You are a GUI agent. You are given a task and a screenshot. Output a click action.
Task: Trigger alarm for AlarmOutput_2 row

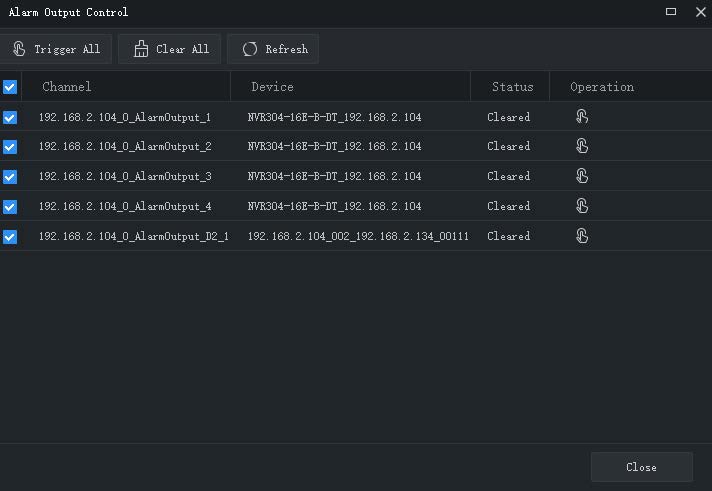pyautogui.click(x=582, y=146)
